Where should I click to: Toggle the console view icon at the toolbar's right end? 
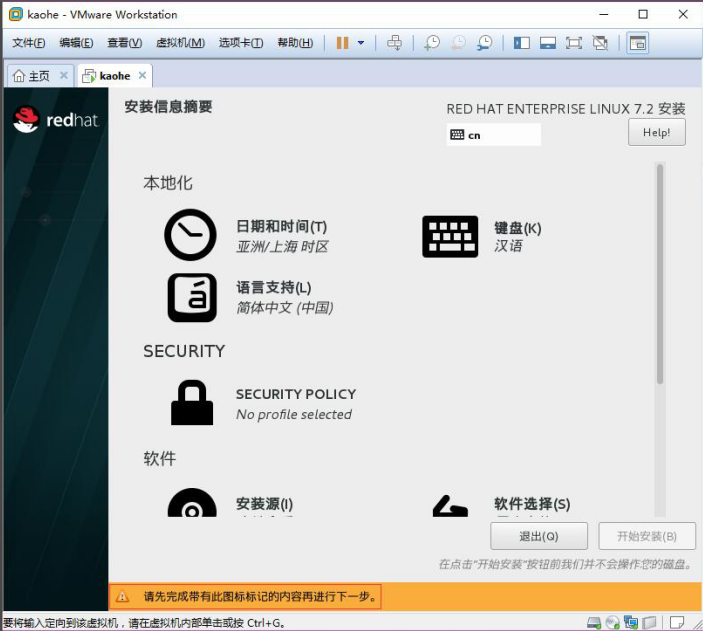tap(638, 43)
